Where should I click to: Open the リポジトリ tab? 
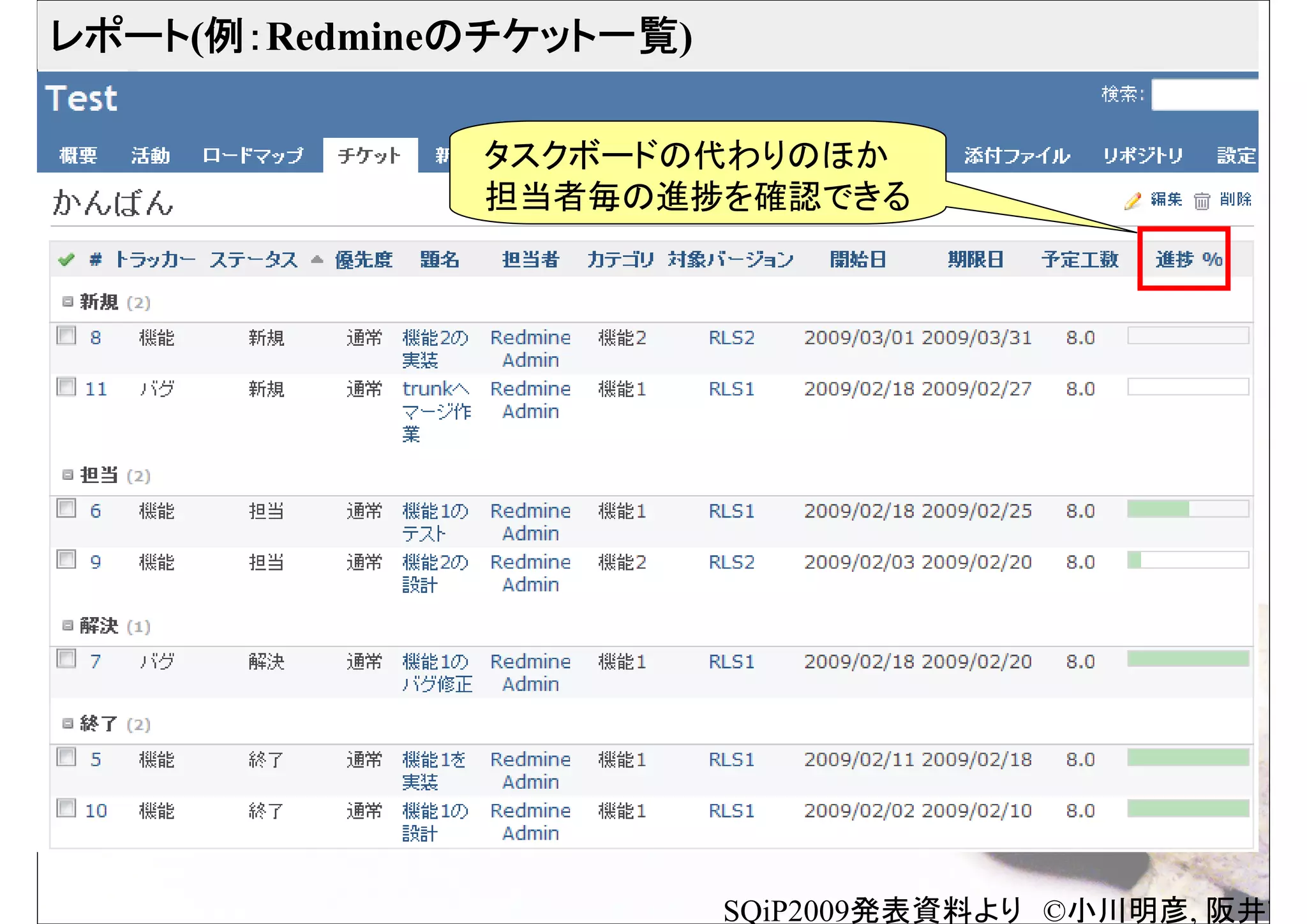[1143, 155]
